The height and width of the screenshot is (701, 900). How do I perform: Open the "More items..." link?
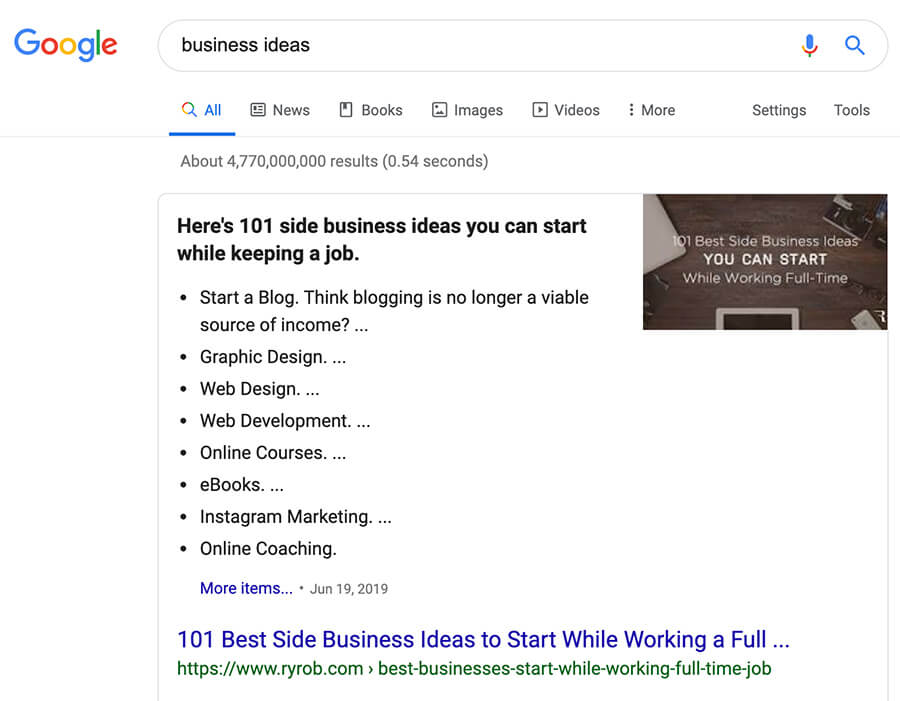(245, 588)
